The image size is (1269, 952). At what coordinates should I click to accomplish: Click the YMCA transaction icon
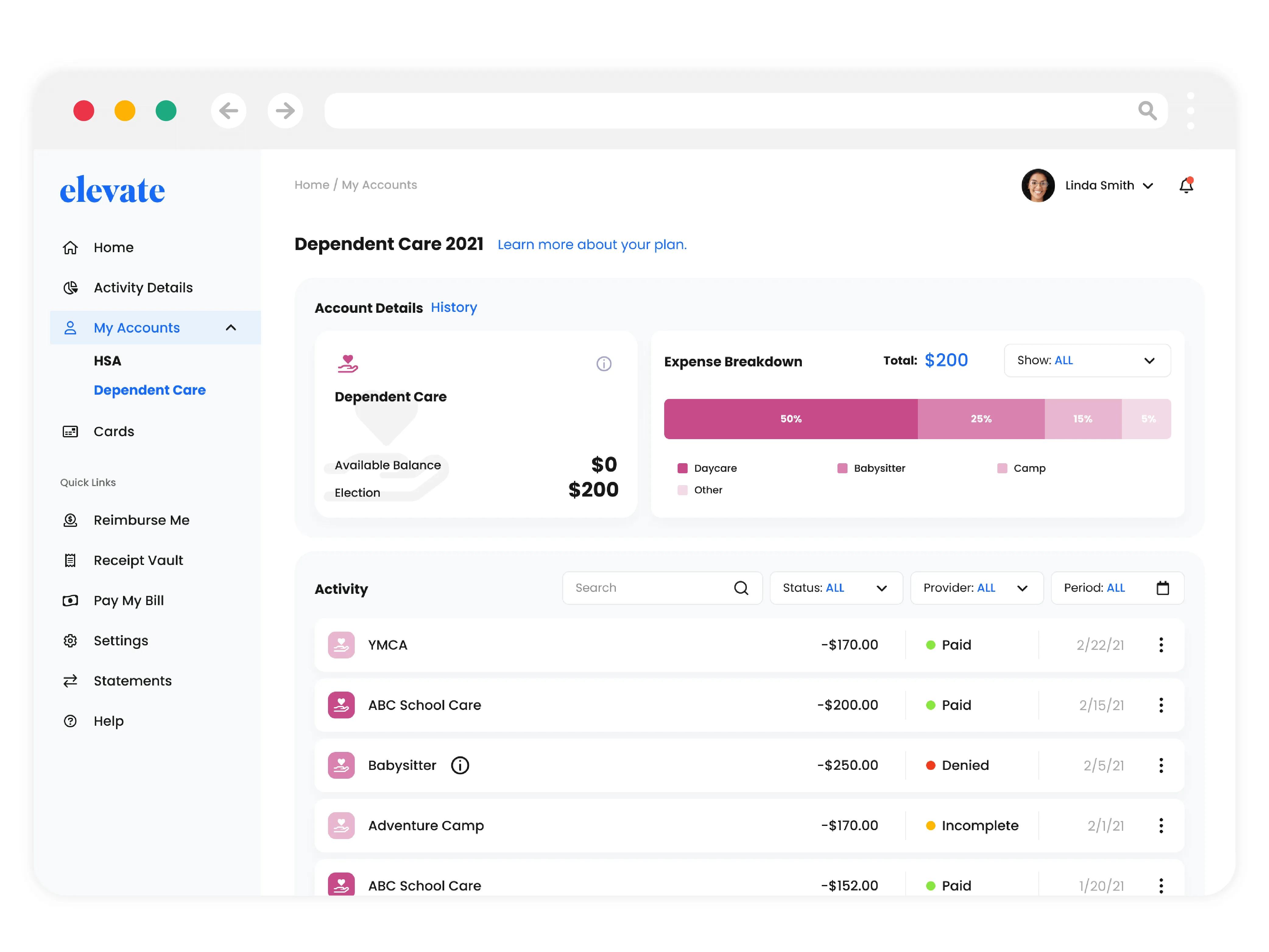(341, 645)
